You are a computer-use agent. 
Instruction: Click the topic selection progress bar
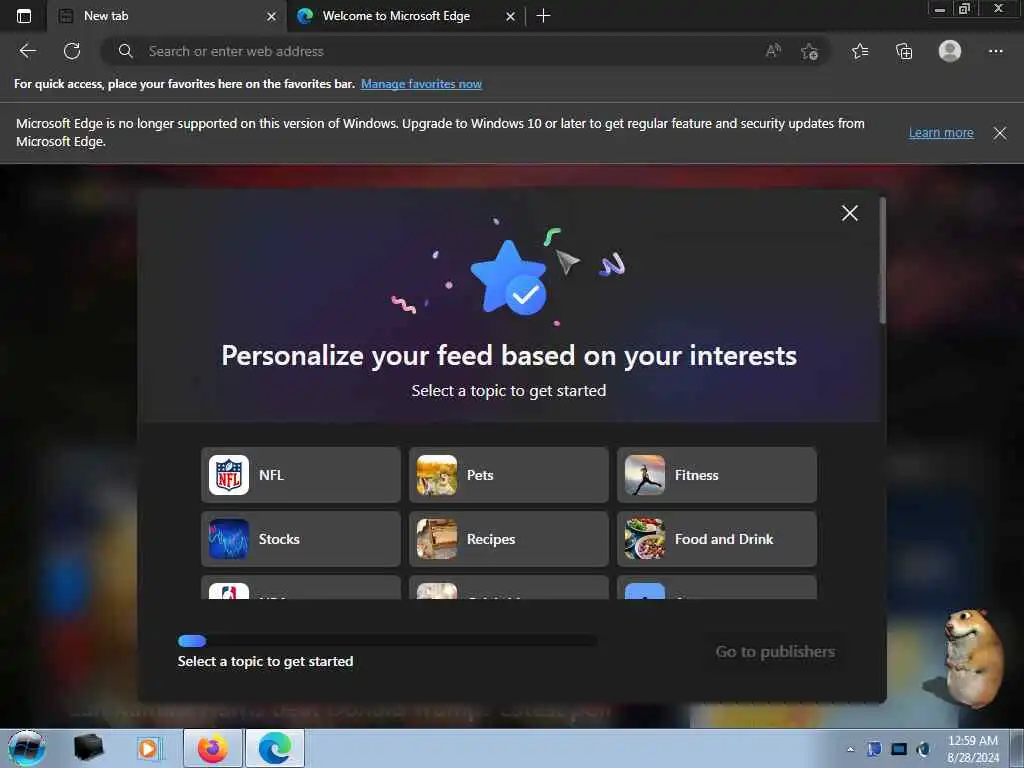pos(387,641)
